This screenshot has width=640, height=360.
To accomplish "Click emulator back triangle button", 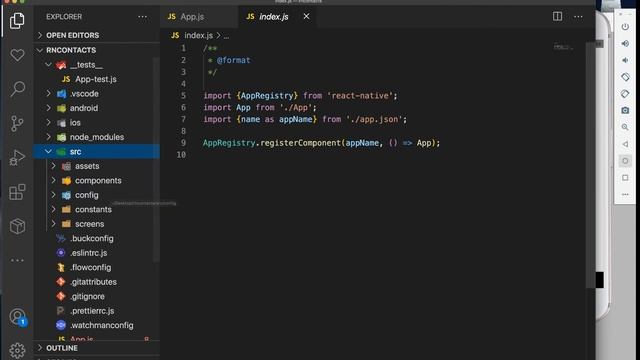I will 625,144.
